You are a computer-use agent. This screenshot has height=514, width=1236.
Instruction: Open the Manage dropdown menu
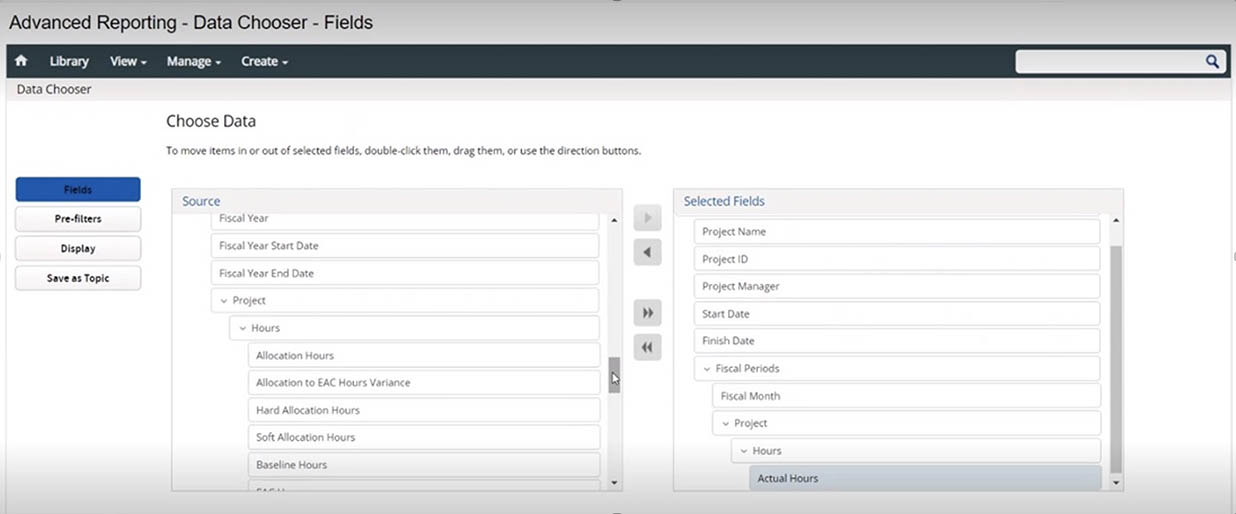tap(194, 61)
